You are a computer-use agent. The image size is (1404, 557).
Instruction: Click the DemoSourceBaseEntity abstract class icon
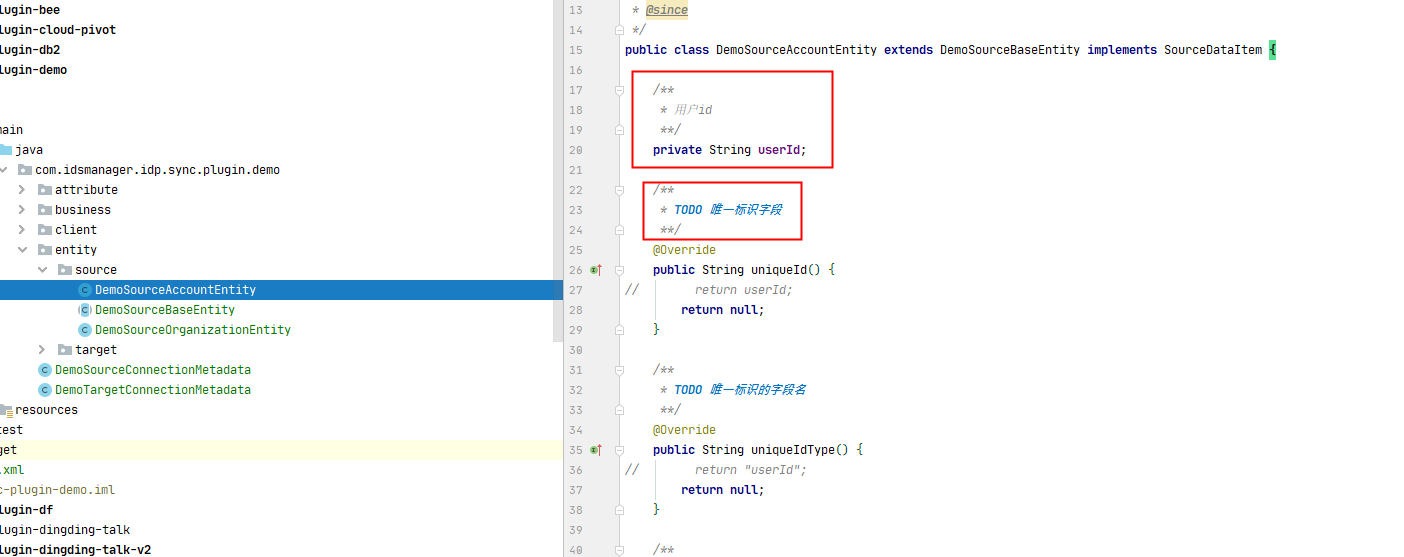[x=85, y=310]
